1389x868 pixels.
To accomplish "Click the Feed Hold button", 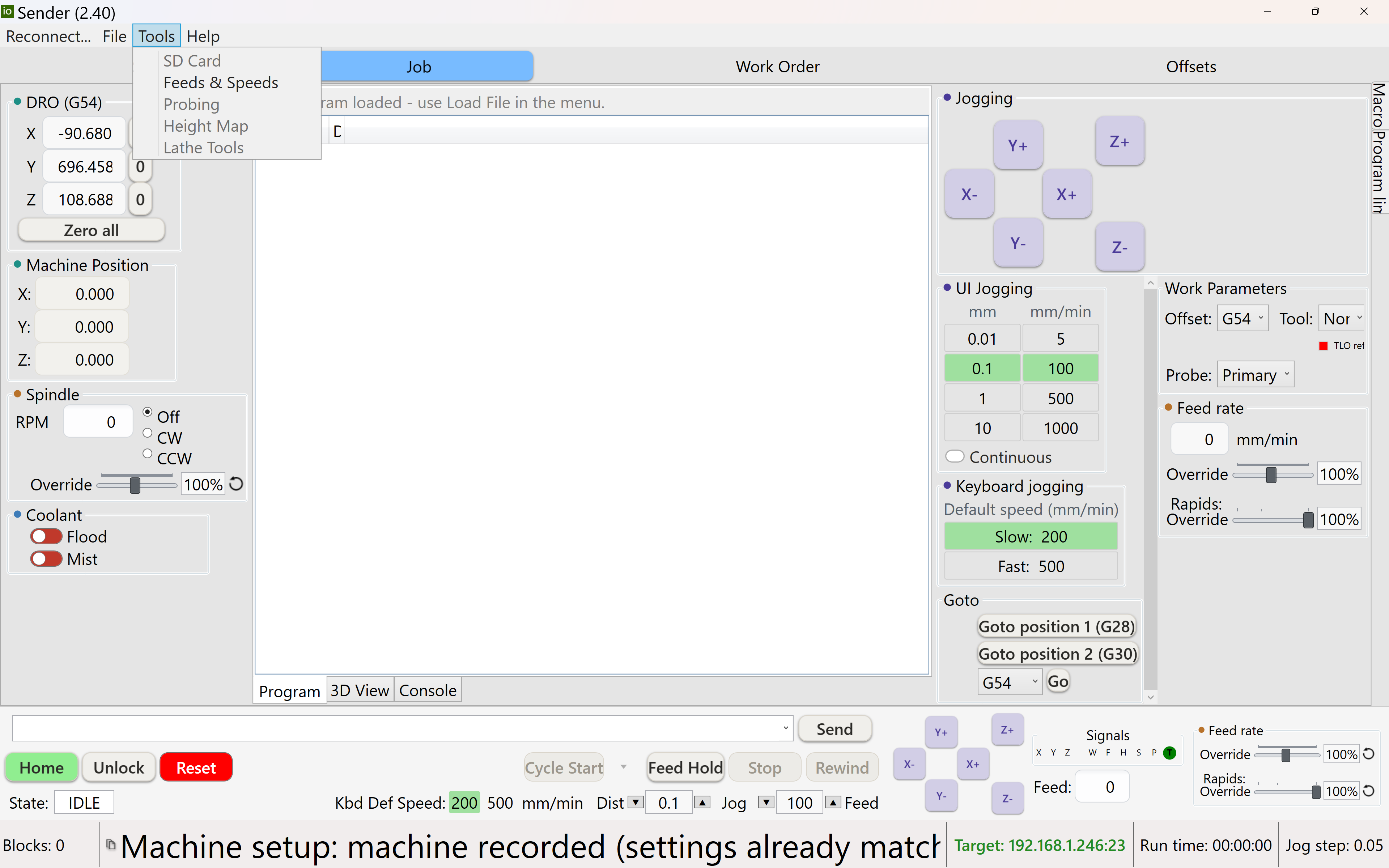I will [x=685, y=767].
